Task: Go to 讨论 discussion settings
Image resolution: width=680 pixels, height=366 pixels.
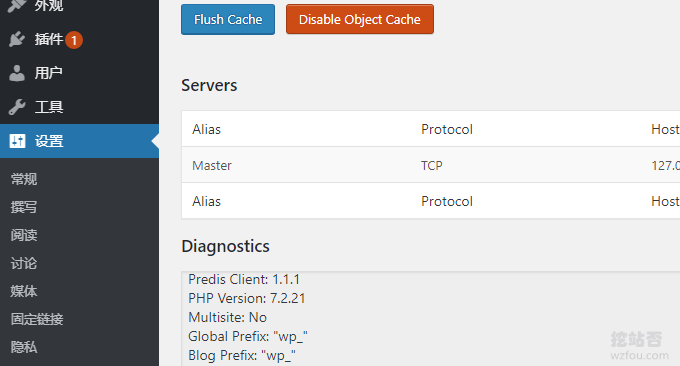Action: point(24,263)
